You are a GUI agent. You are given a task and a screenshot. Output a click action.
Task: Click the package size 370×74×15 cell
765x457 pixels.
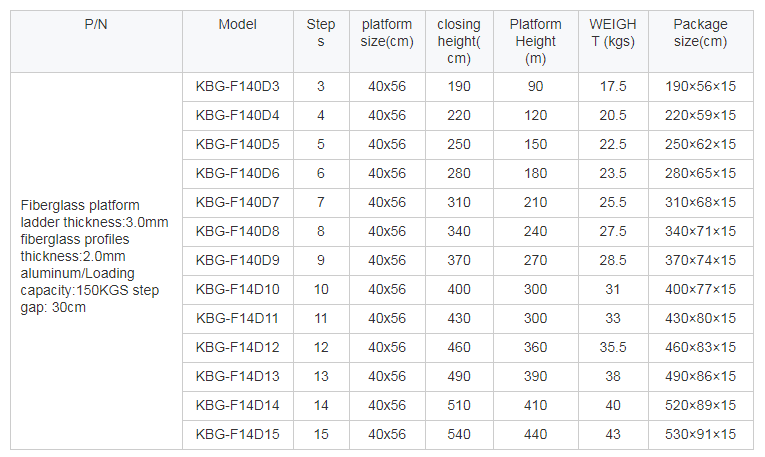click(701, 260)
